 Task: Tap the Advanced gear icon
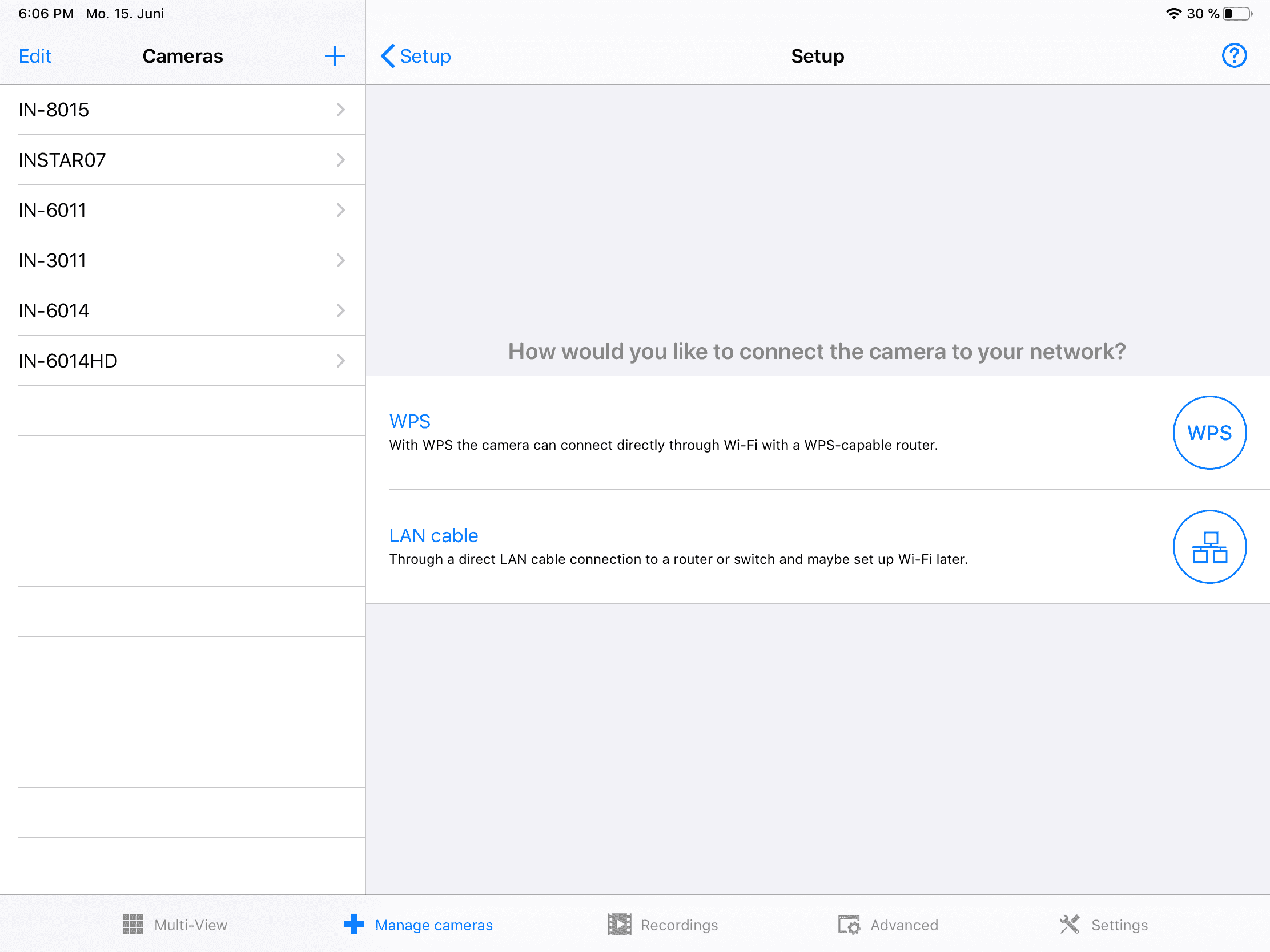tap(849, 925)
